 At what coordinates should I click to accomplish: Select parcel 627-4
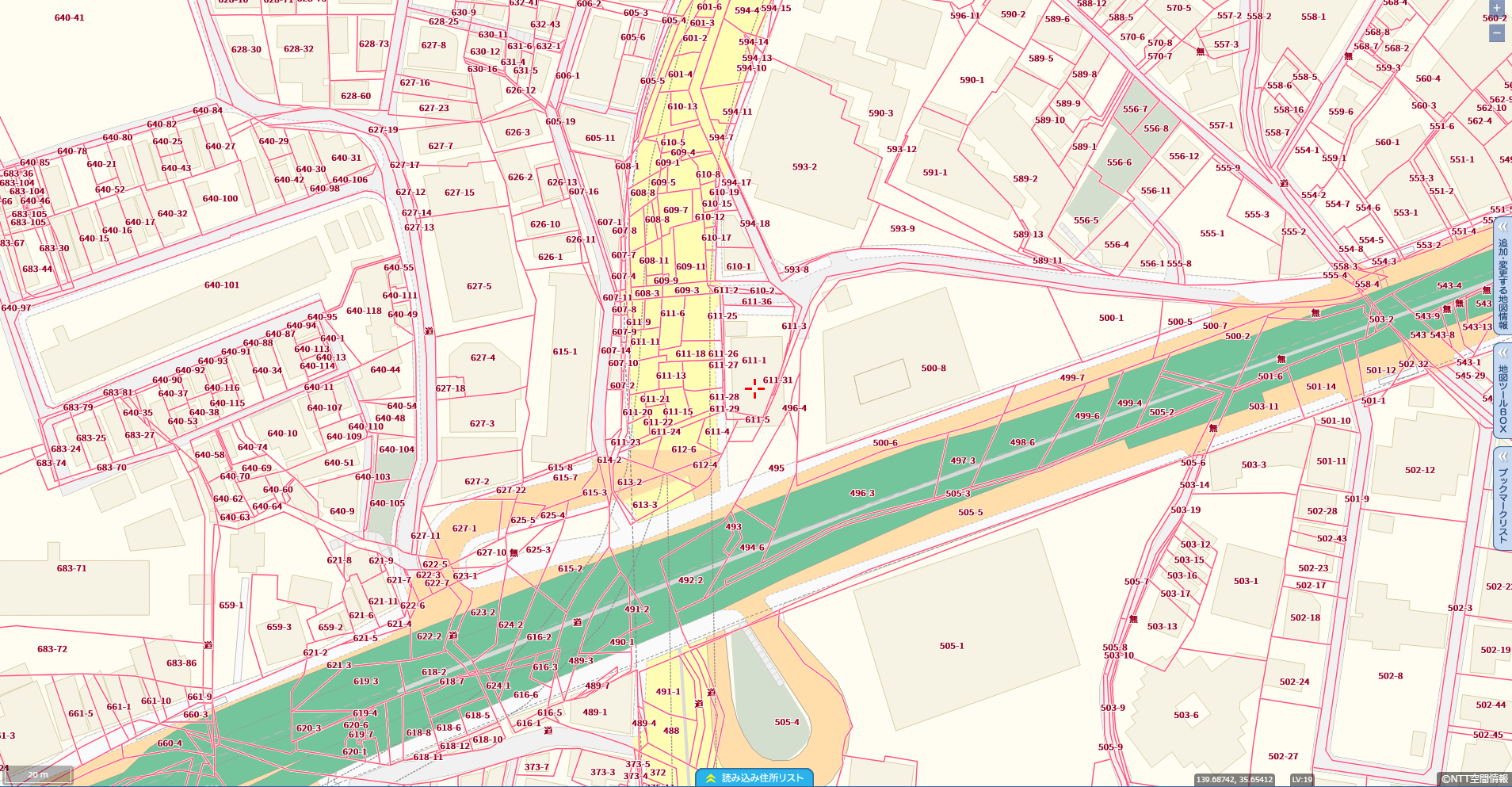(x=483, y=358)
